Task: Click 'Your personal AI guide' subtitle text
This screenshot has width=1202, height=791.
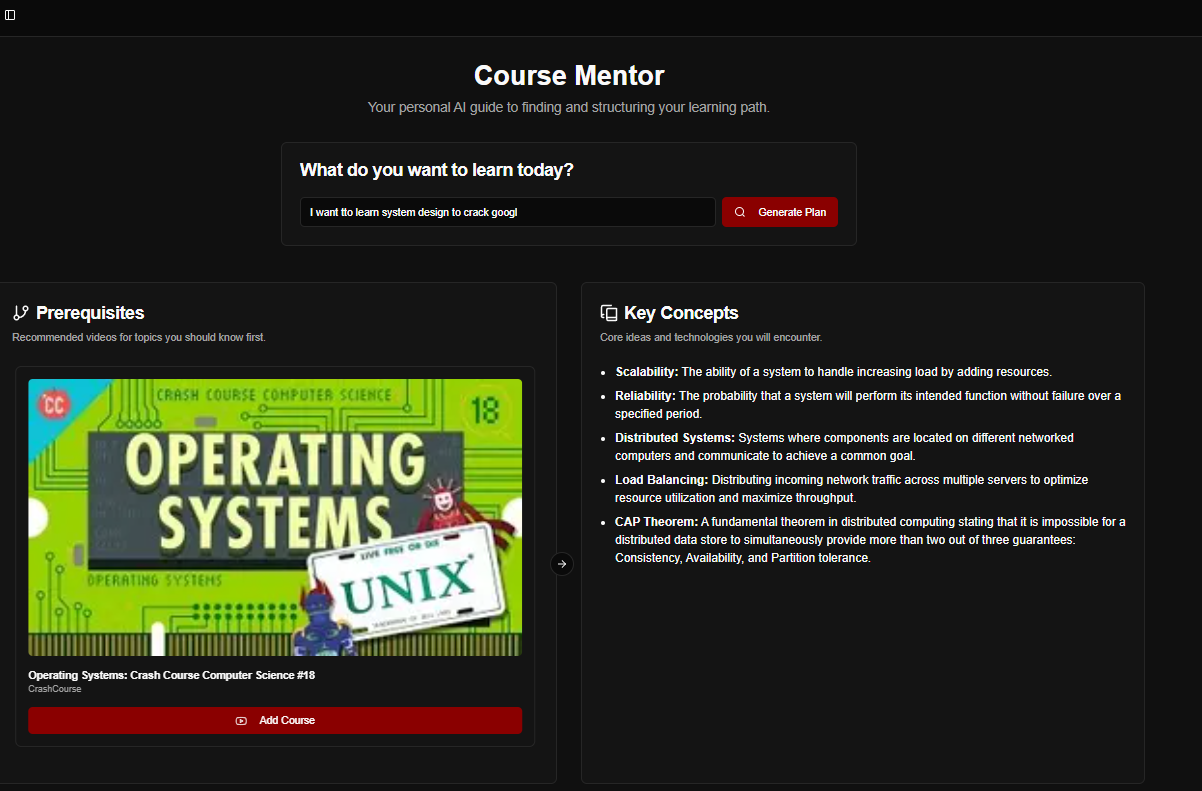Action: point(569,107)
